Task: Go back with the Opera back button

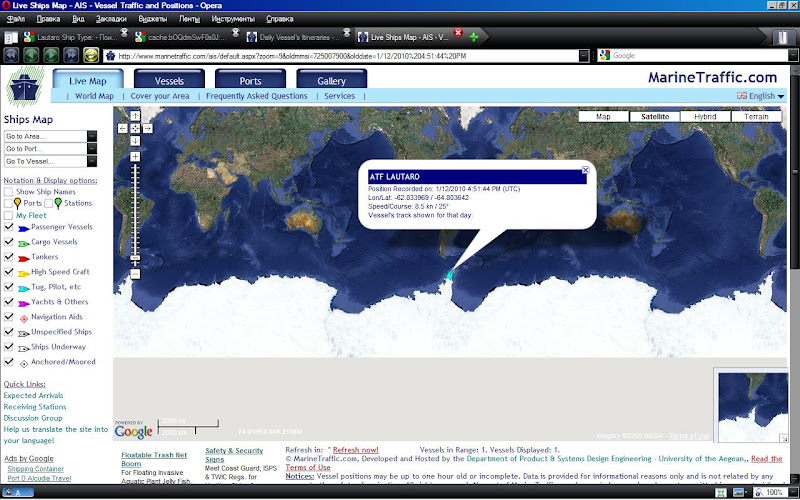Action: click(31, 55)
